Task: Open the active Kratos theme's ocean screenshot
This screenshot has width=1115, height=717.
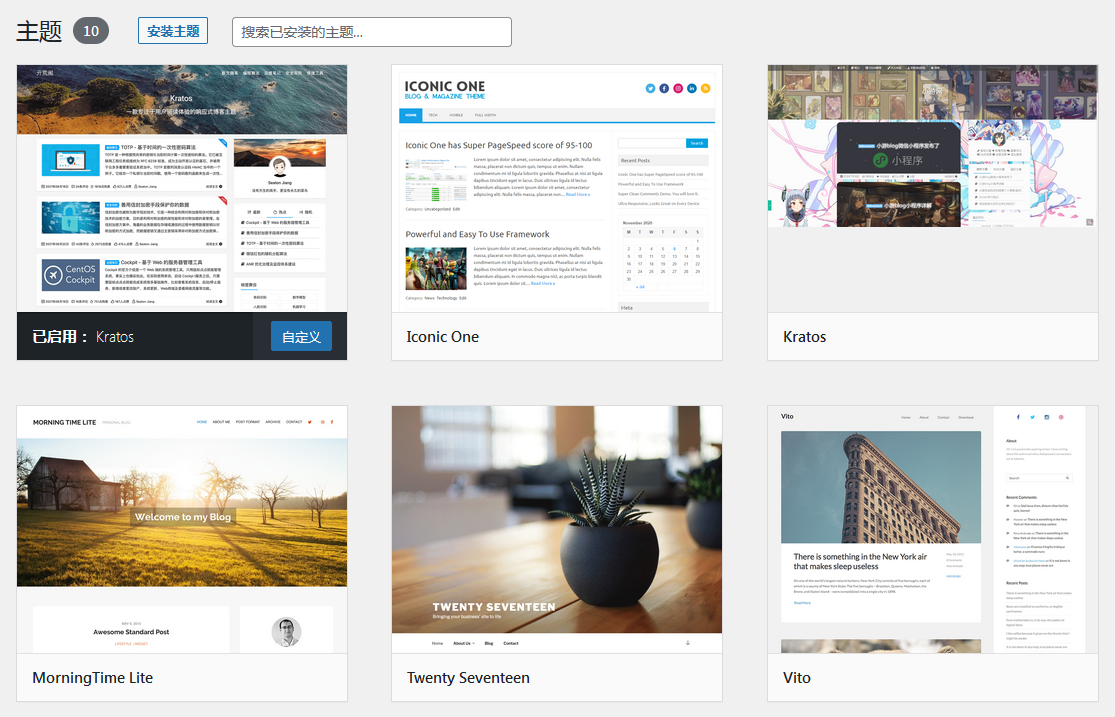Action: (182, 188)
